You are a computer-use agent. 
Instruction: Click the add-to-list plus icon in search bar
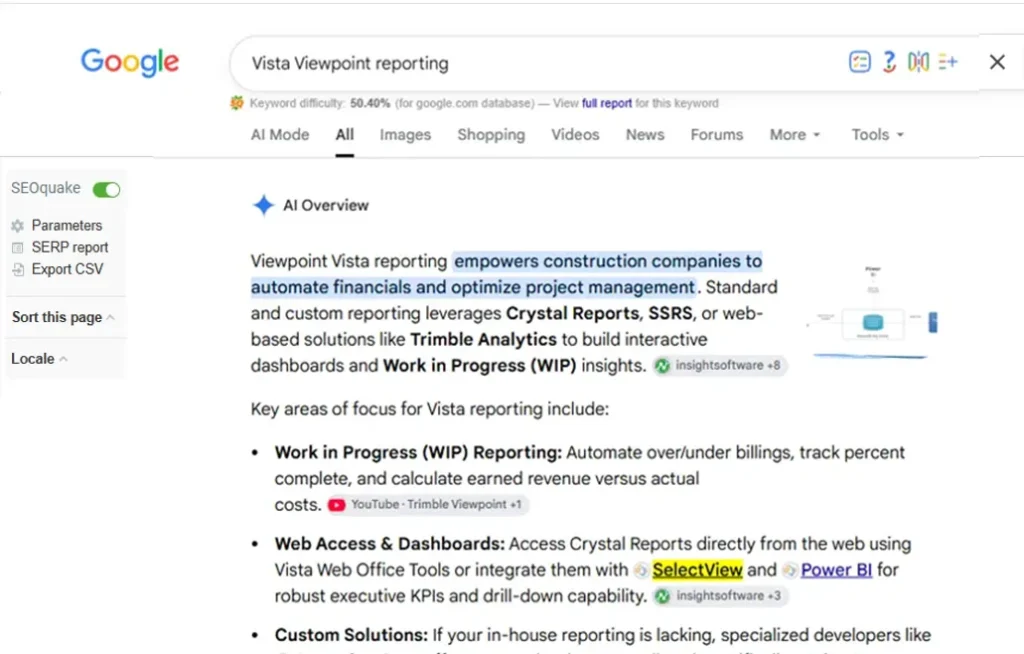pos(948,62)
